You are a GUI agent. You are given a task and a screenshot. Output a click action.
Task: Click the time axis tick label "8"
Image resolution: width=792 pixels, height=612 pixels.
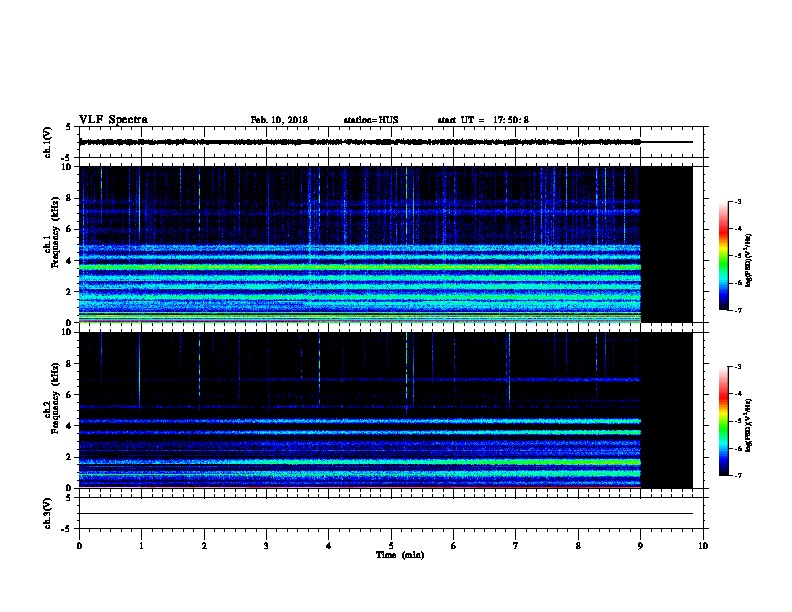click(x=578, y=546)
